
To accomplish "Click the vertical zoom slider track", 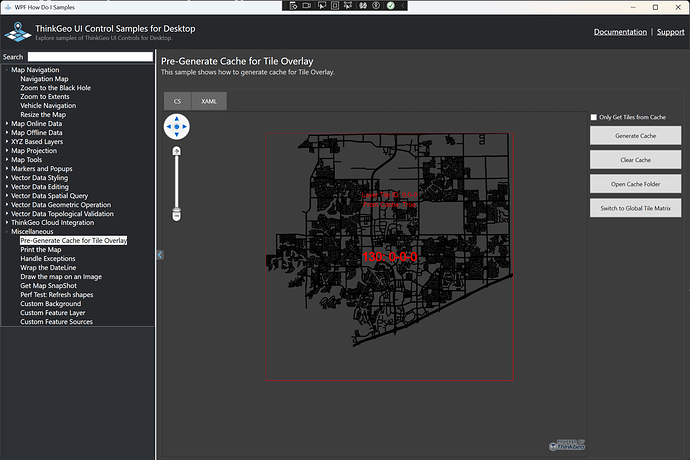I will click(x=176, y=182).
